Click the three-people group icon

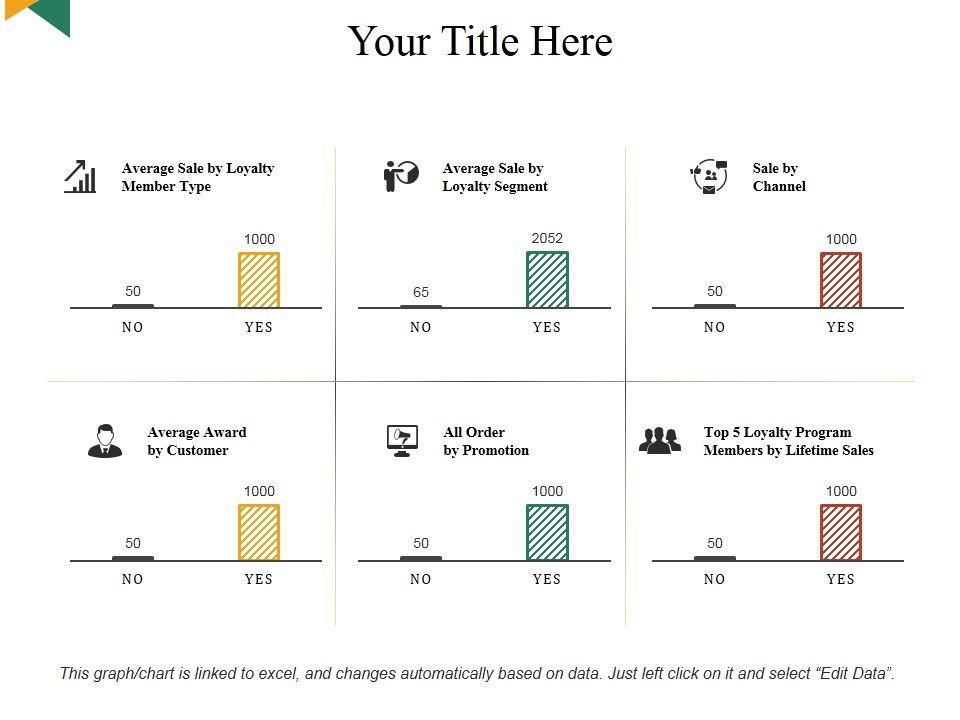click(659, 441)
